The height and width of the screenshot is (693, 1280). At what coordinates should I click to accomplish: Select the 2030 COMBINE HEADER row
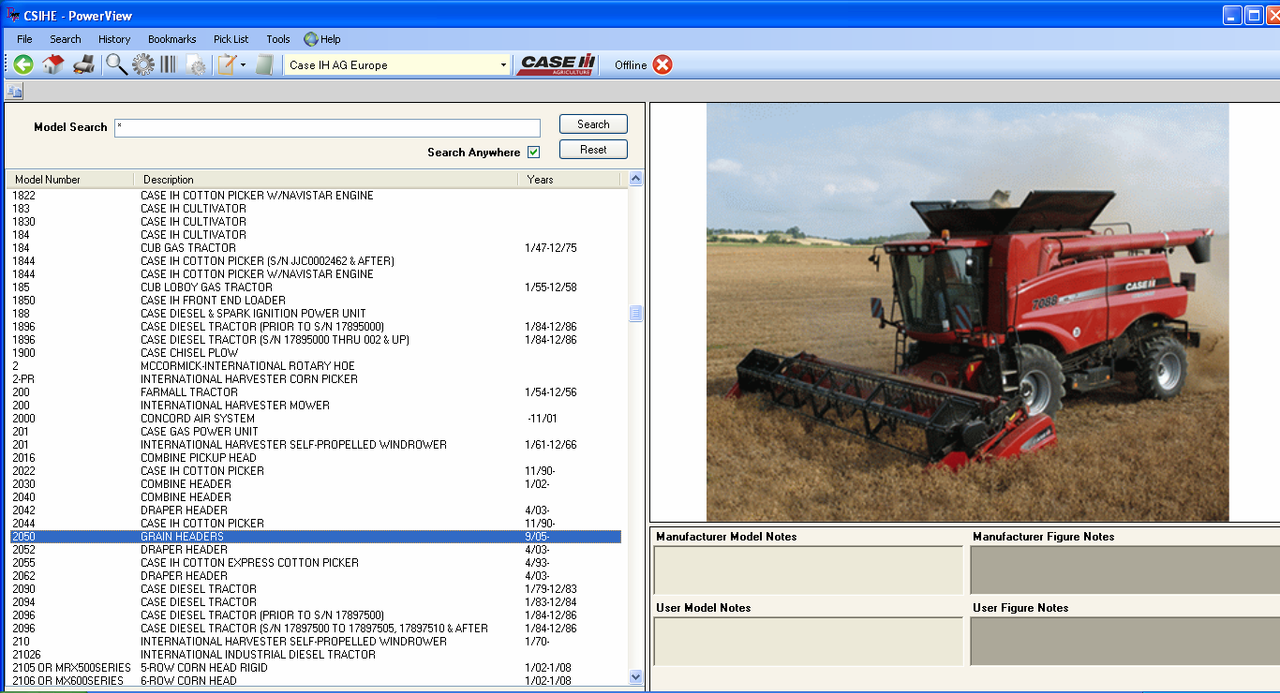tap(315, 484)
